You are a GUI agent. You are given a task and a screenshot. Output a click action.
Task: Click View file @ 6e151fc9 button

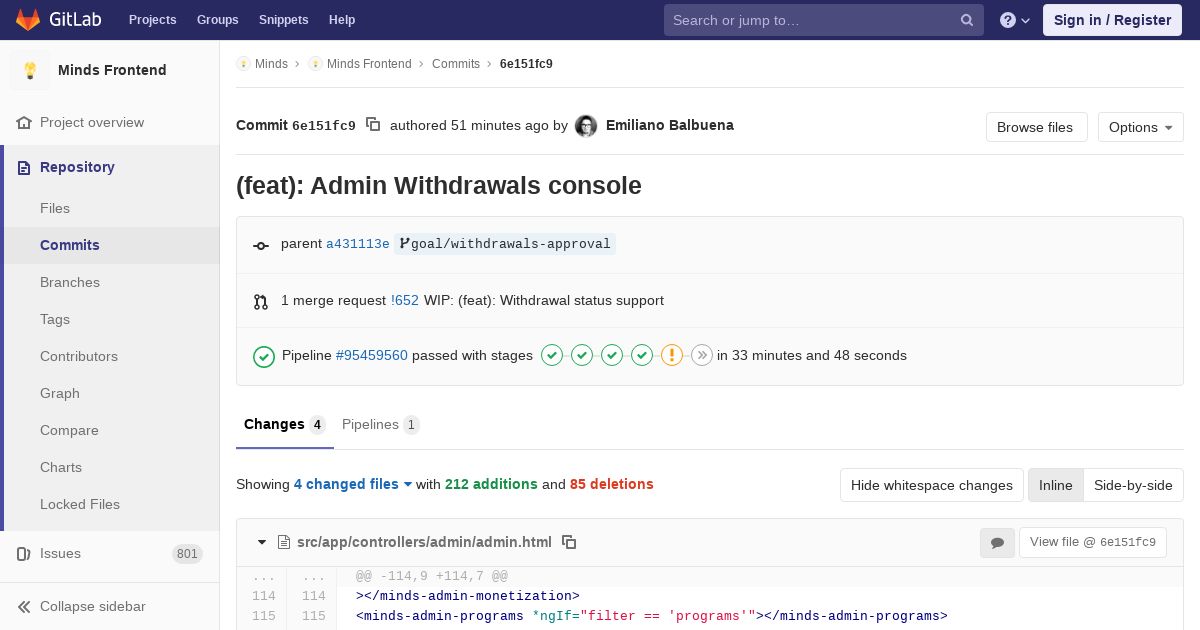point(1092,542)
